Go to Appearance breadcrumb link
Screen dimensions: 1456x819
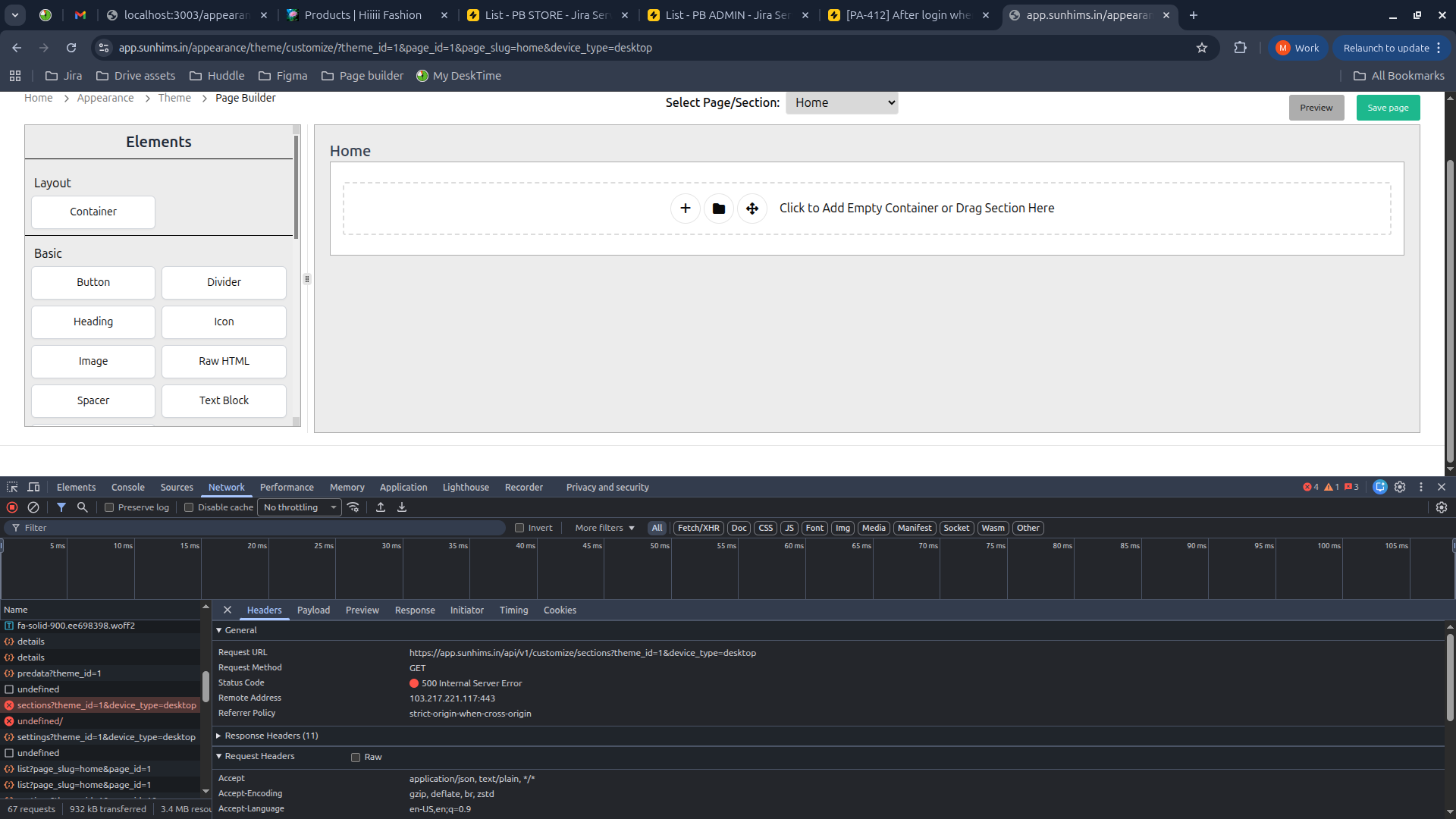point(105,98)
